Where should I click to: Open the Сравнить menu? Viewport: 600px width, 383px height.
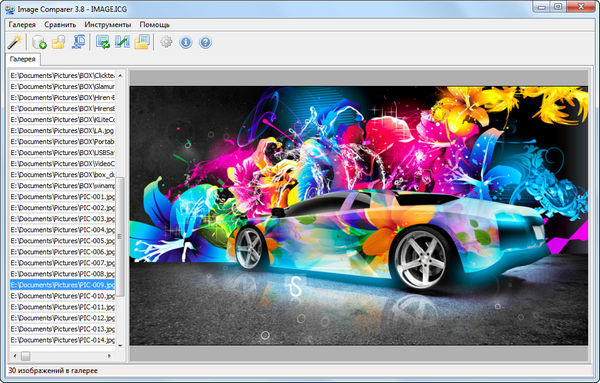tap(60, 24)
